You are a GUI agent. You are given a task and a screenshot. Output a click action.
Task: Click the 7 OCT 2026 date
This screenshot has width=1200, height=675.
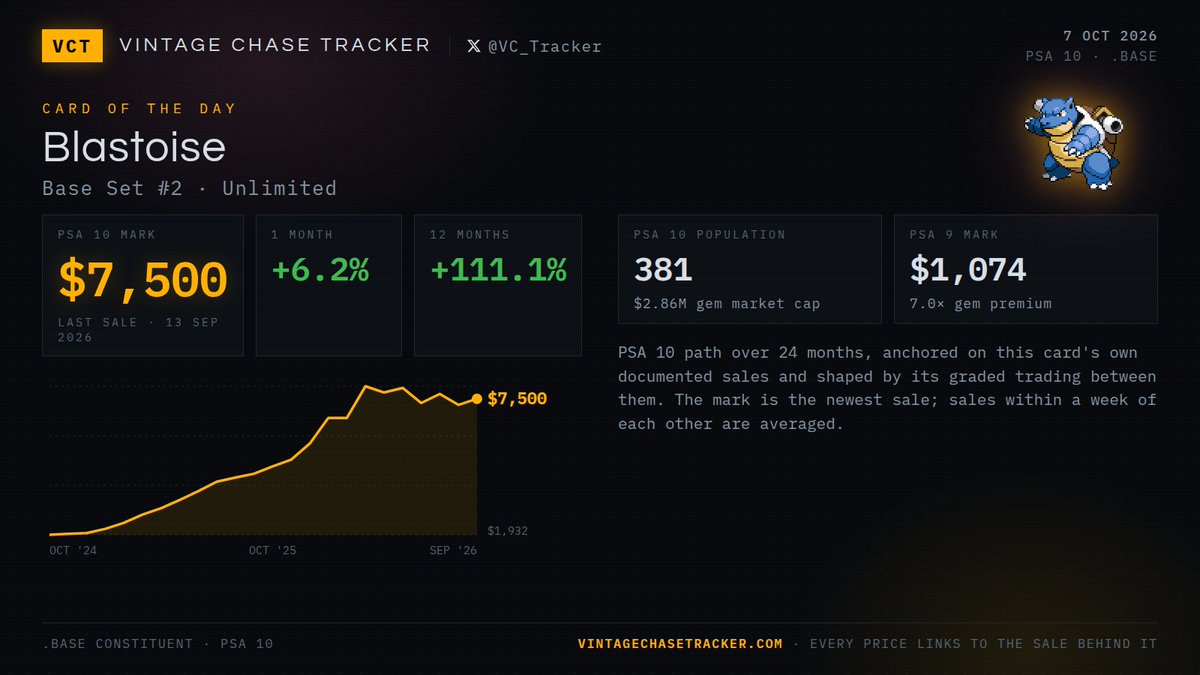pyautogui.click(x=1110, y=36)
